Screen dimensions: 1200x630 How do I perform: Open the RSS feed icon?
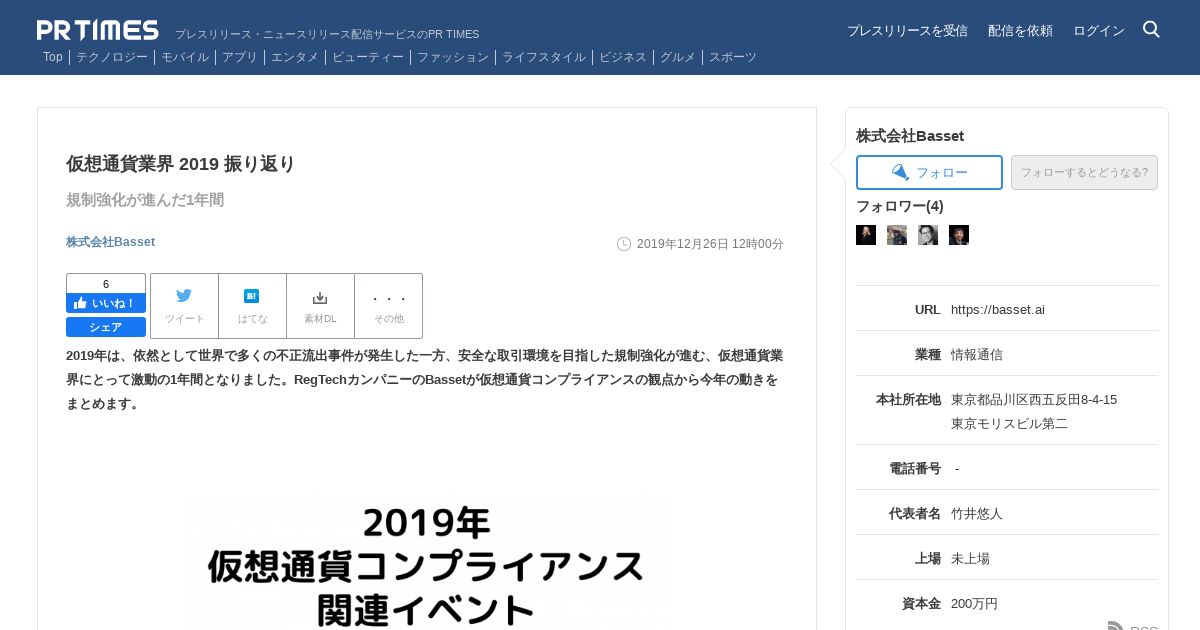[x=1116, y=626]
